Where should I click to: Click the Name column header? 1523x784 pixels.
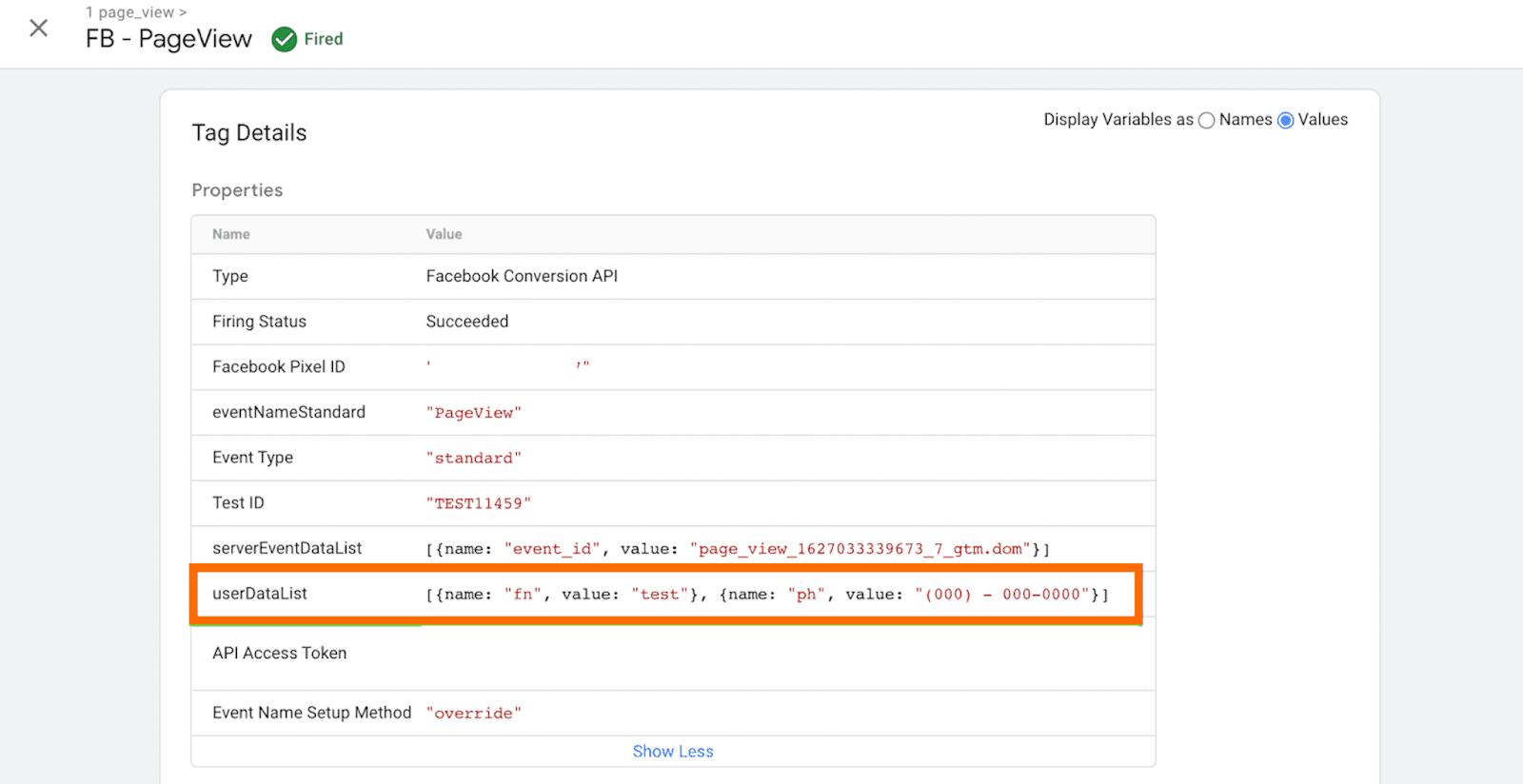[x=231, y=234]
